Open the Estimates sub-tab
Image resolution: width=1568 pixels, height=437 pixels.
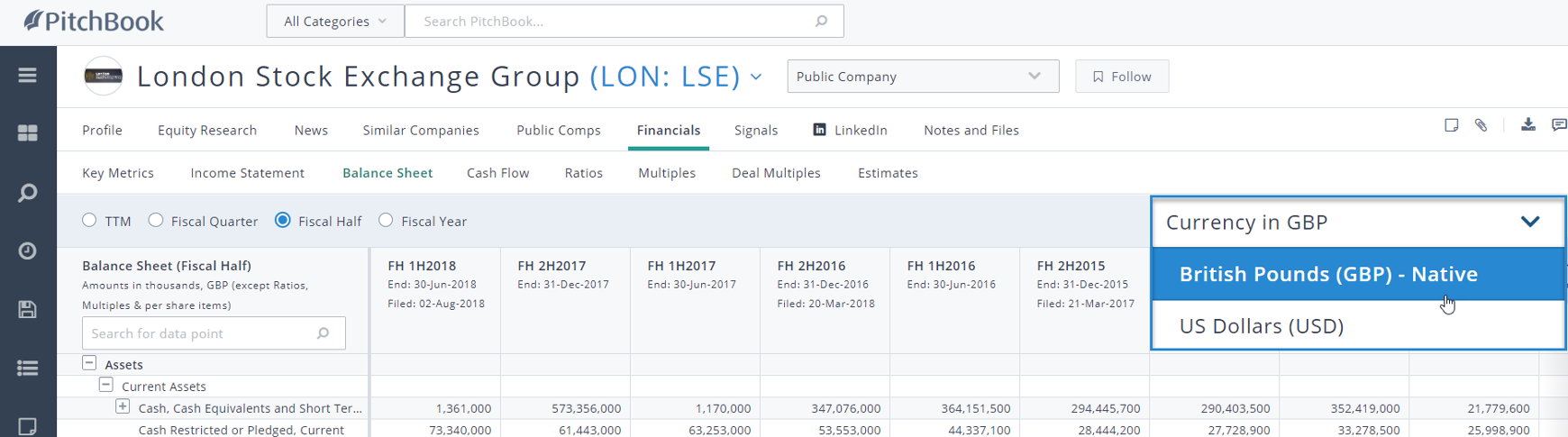coord(888,172)
